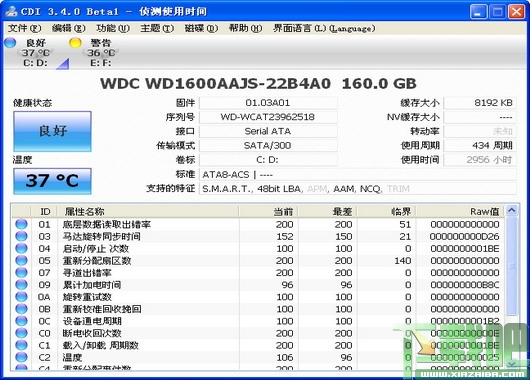This screenshot has height=380, width=530.
Task: Maximize the CDI window
Action: click(498, 11)
